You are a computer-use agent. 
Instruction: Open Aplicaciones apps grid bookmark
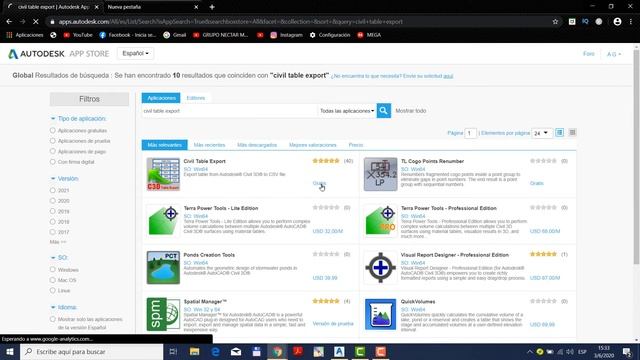(25, 35)
